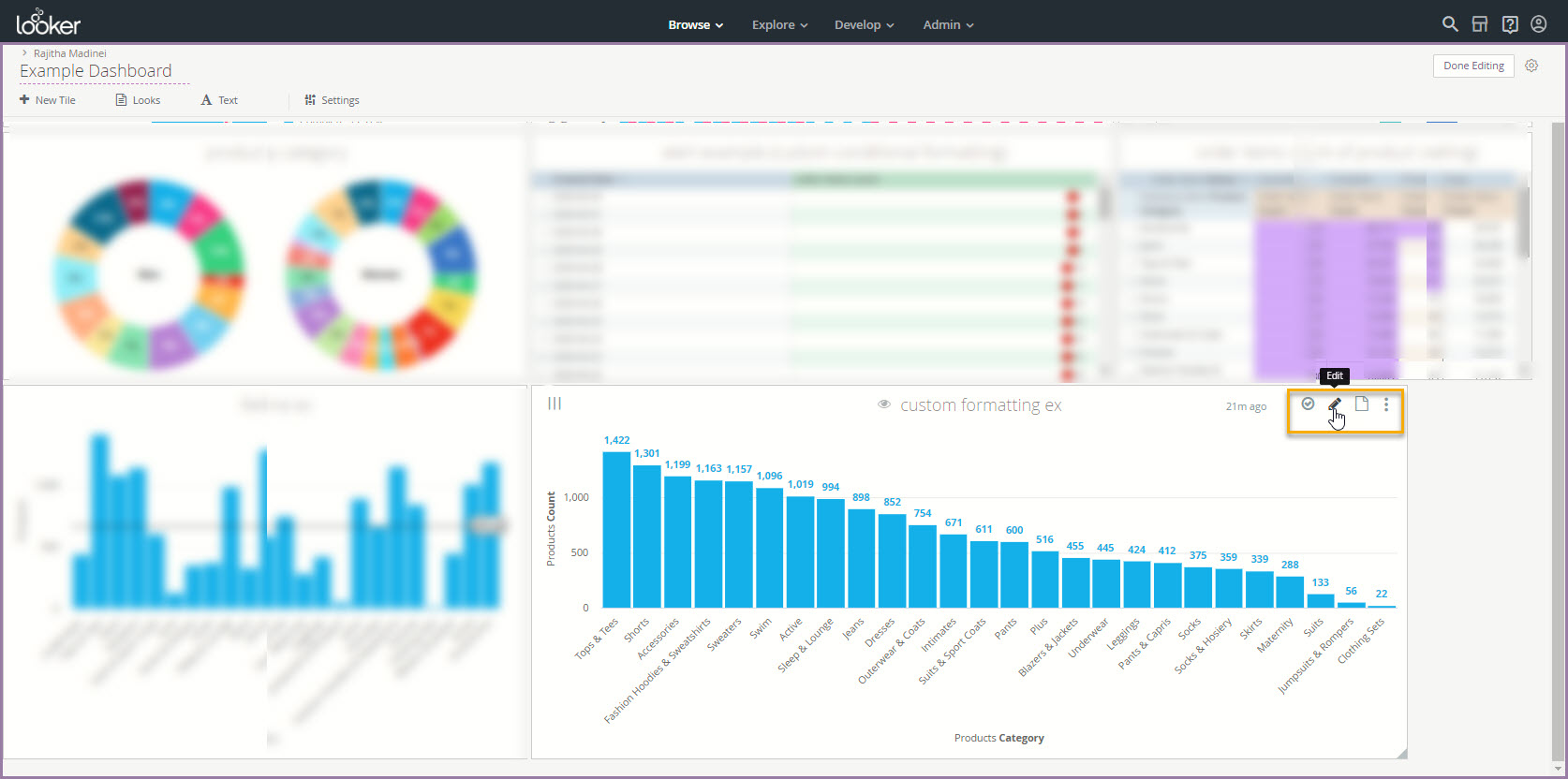Image resolution: width=1568 pixels, height=779 pixels.
Task: Open the Explore menu
Action: pos(779,25)
